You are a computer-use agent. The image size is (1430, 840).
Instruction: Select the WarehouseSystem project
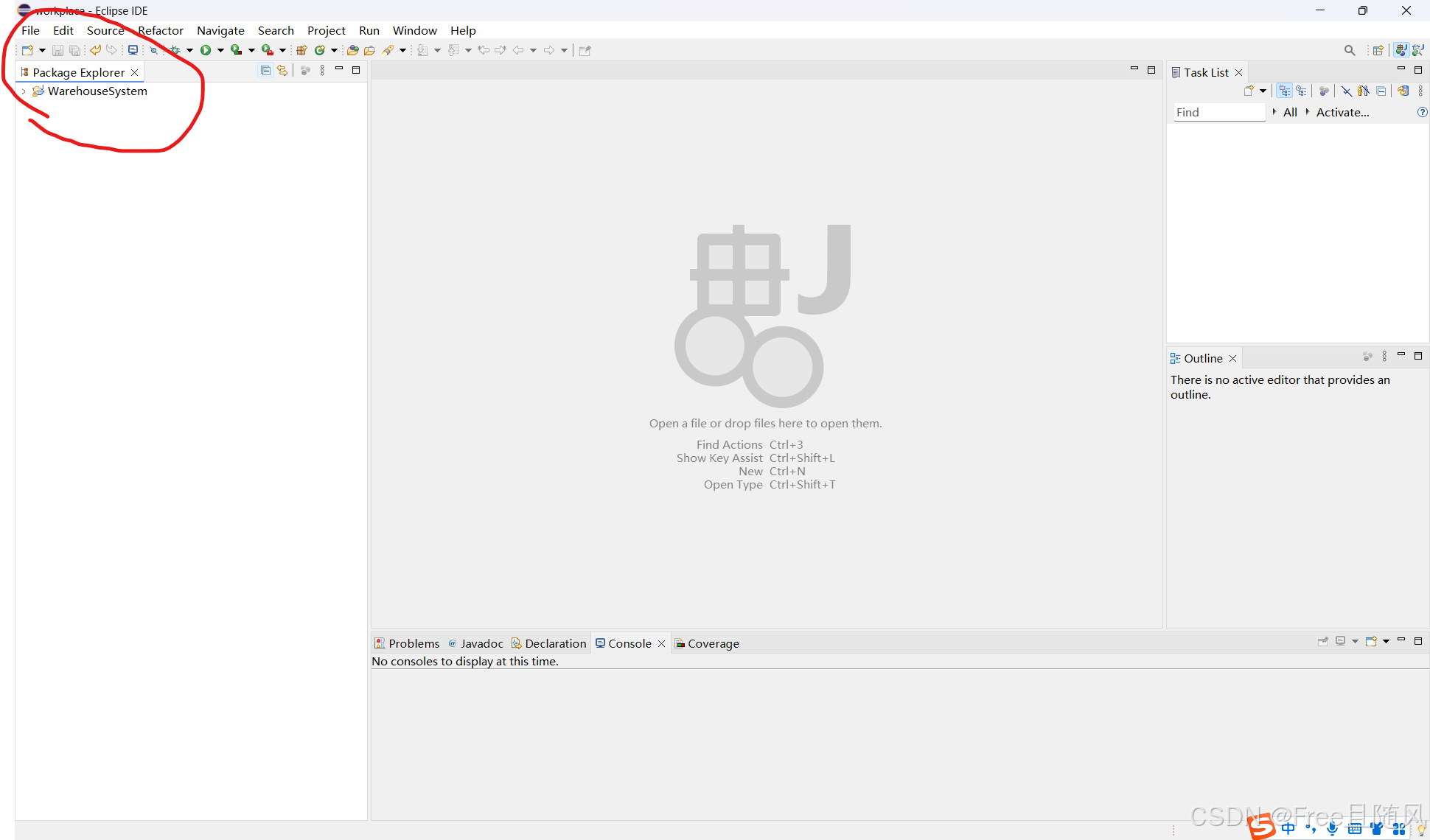97,91
